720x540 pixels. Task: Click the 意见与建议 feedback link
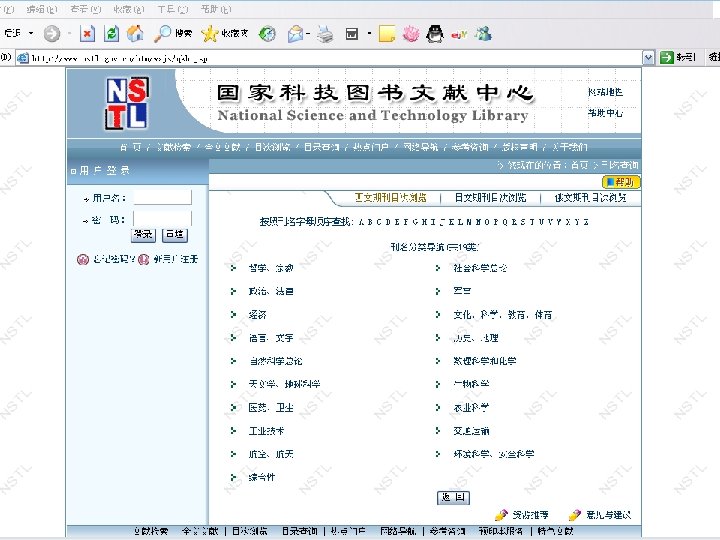point(608,515)
